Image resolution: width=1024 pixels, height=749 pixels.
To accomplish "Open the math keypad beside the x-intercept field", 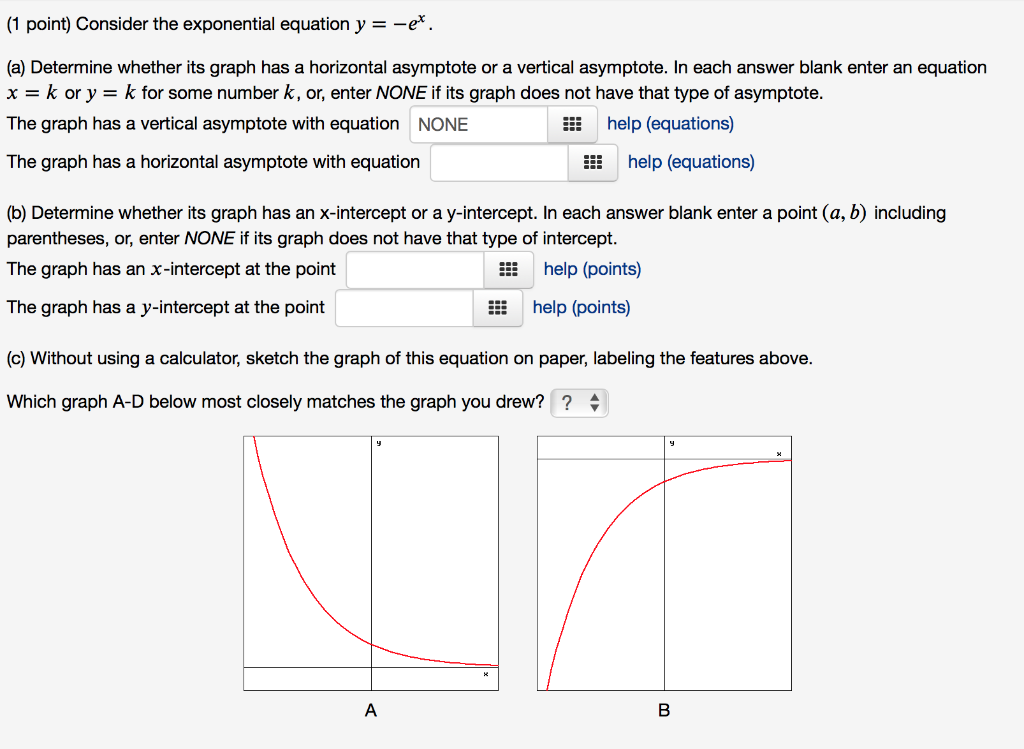I will click(508, 269).
